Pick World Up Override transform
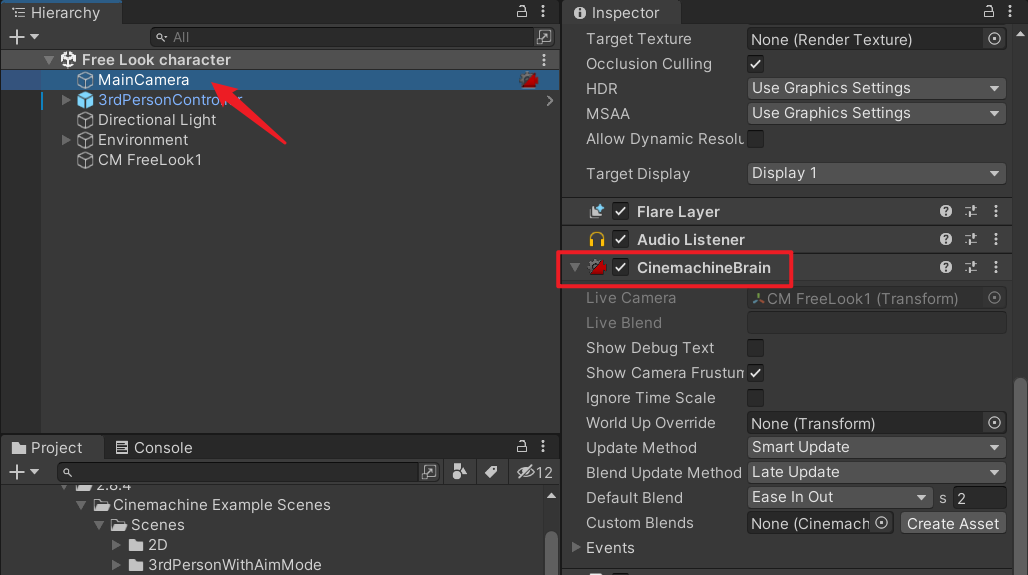Viewport: 1028px width, 575px height. [x=995, y=424]
